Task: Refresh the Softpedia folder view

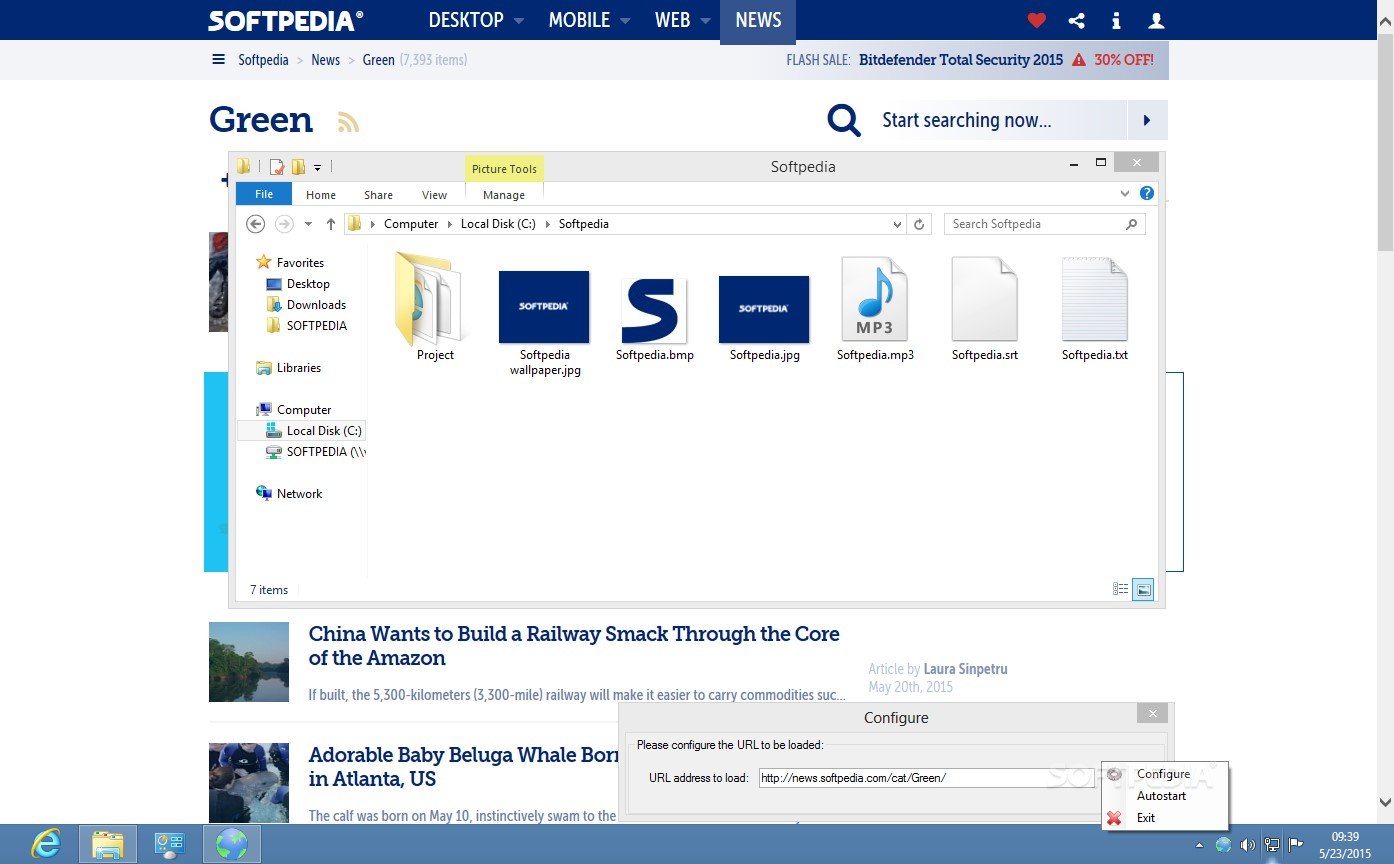Action: pos(921,224)
